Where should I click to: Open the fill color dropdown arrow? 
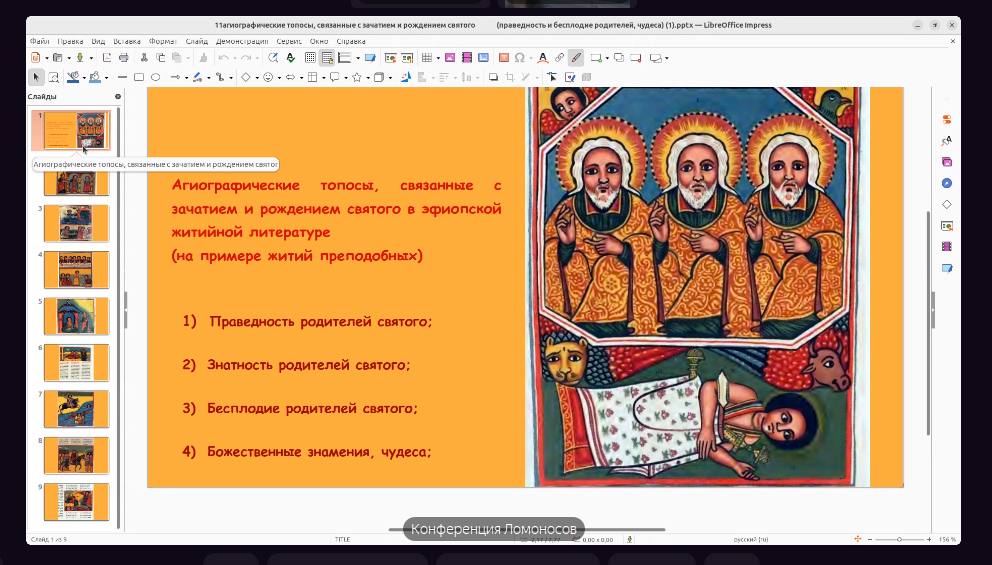point(106,78)
